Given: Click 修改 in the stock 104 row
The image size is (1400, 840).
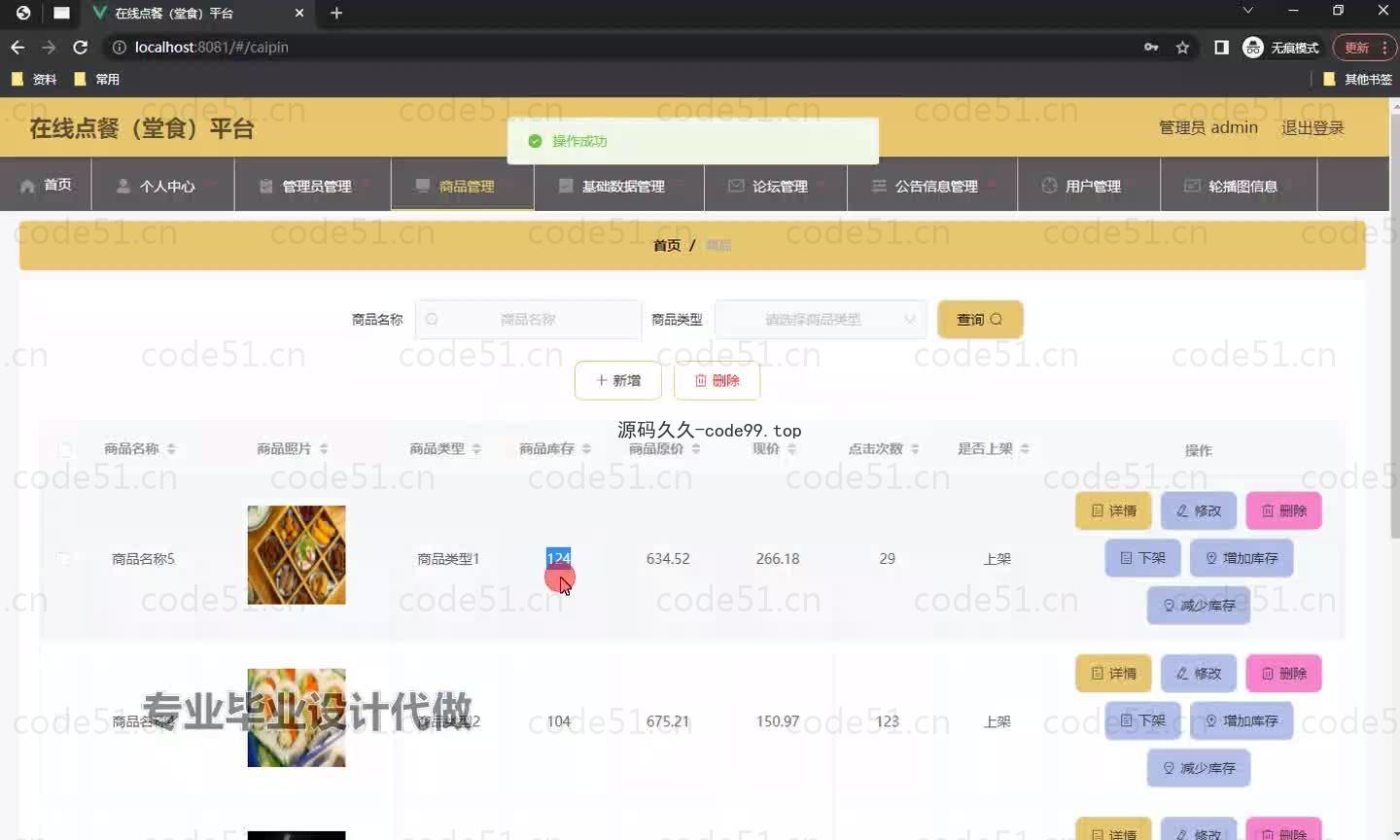Looking at the screenshot, I should click(x=1199, y=673).
